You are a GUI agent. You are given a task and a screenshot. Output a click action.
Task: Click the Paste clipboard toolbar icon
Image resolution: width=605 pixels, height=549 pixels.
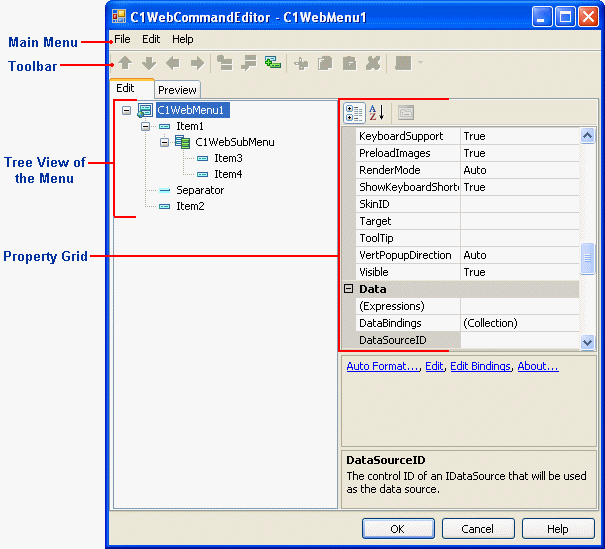click(350, 63)
